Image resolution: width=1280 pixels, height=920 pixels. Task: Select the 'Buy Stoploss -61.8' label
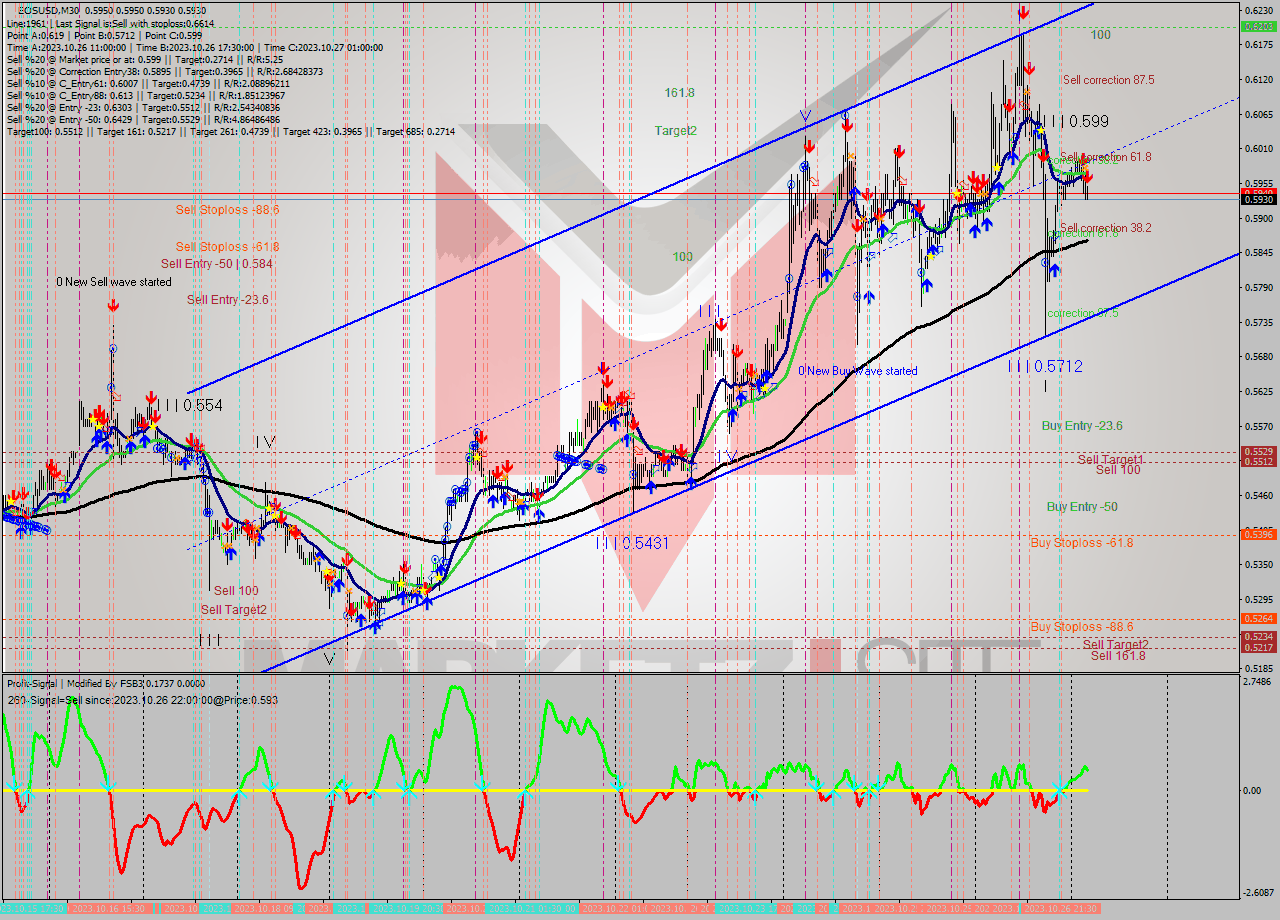click(1081, 543)
